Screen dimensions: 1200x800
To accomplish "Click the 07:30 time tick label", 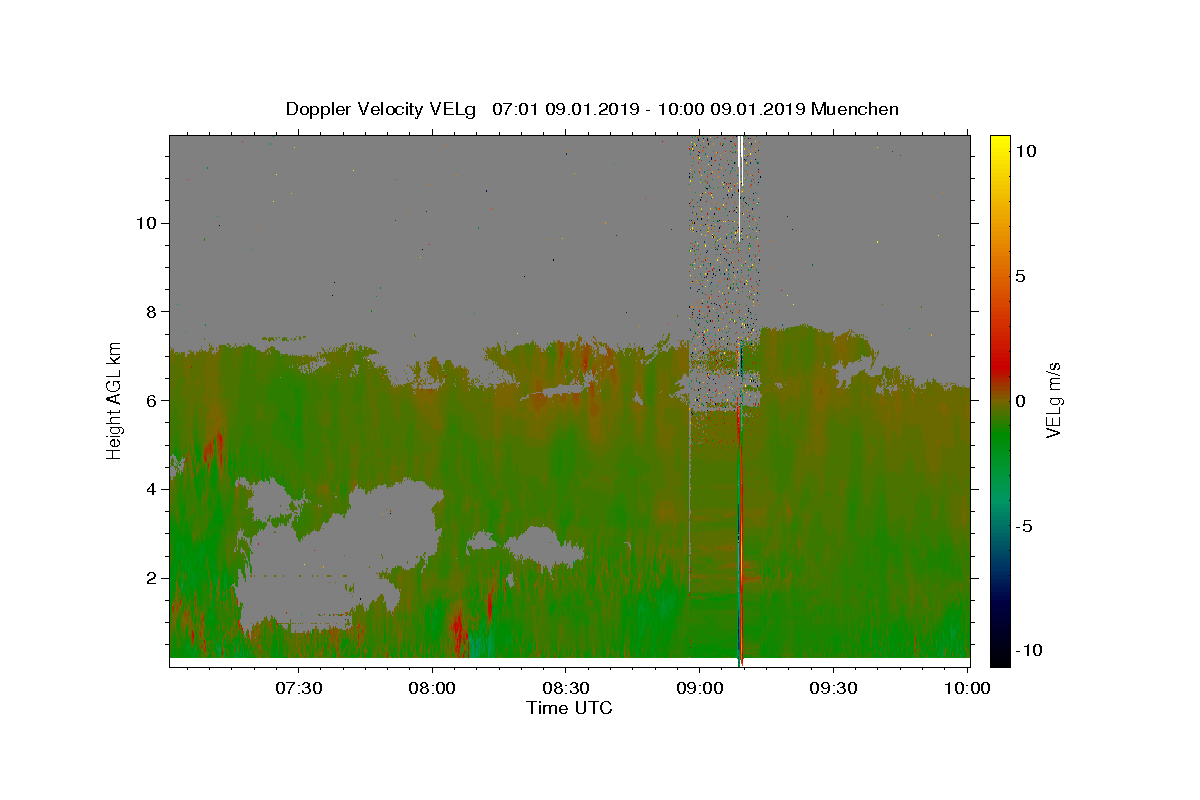I will (x=298, y=688).
